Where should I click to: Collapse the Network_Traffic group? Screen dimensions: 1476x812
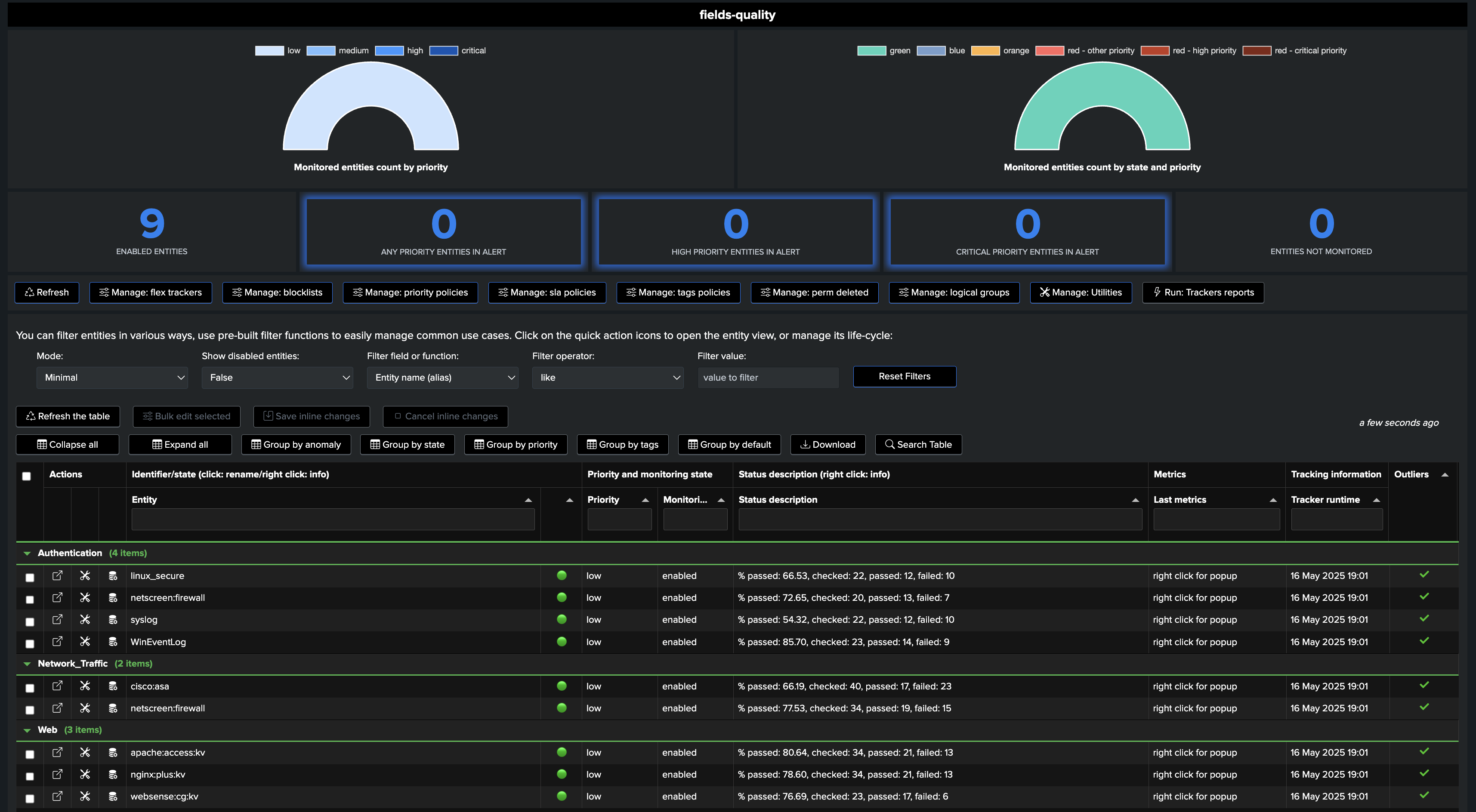27,664
